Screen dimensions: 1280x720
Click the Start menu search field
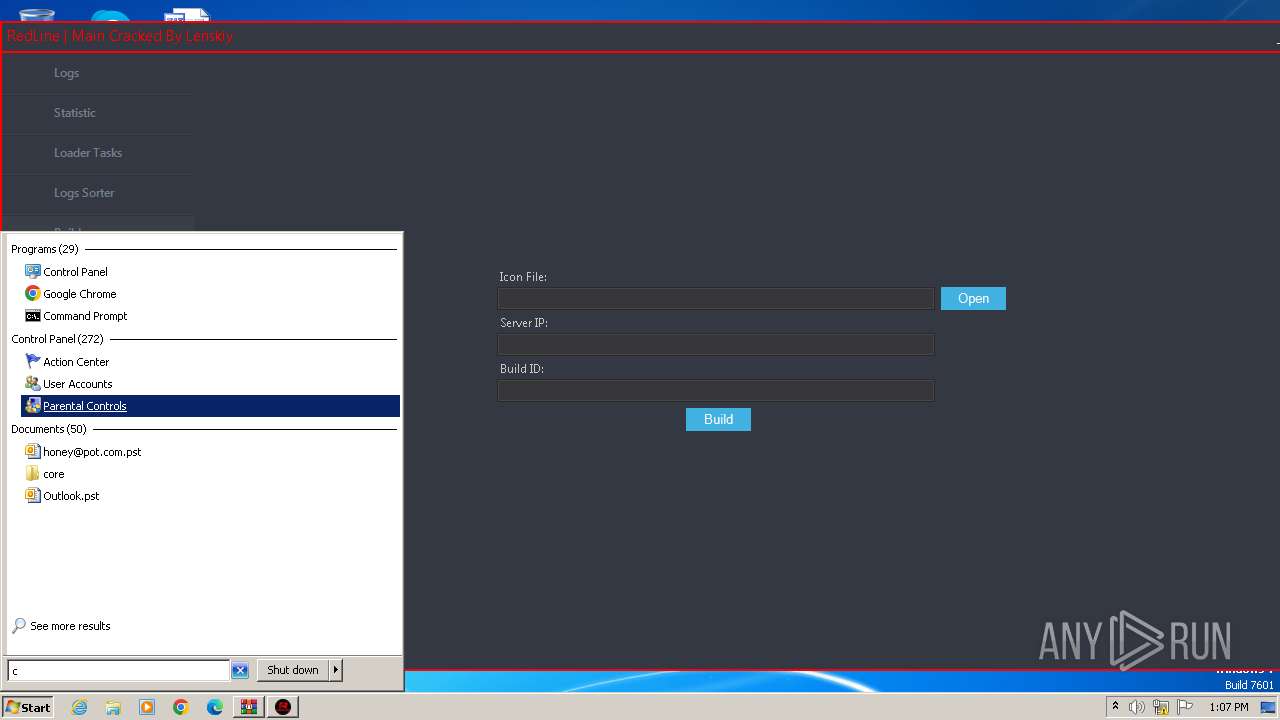(x=119, y=671)
